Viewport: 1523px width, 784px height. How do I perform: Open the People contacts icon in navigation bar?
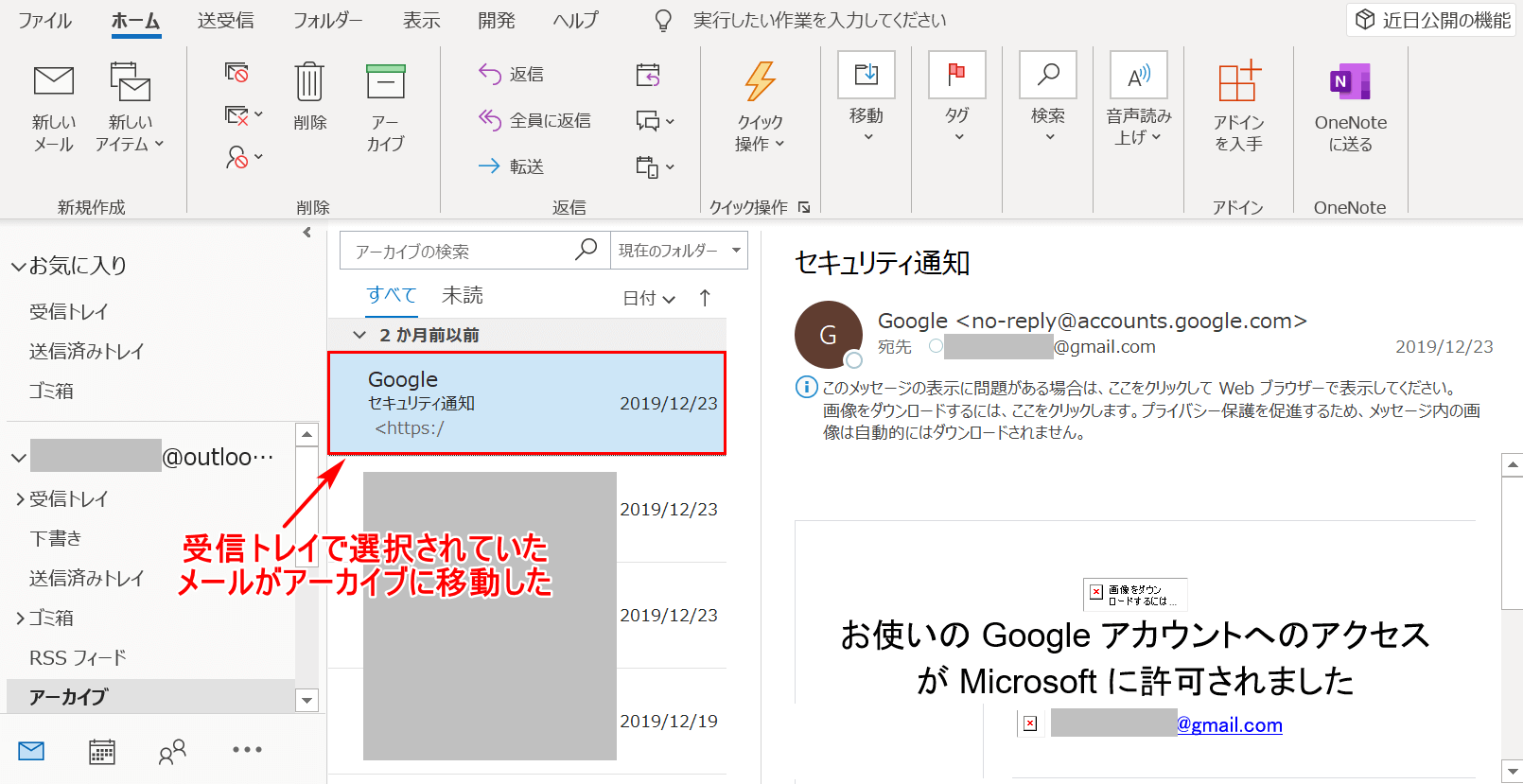tap(172, 752)
